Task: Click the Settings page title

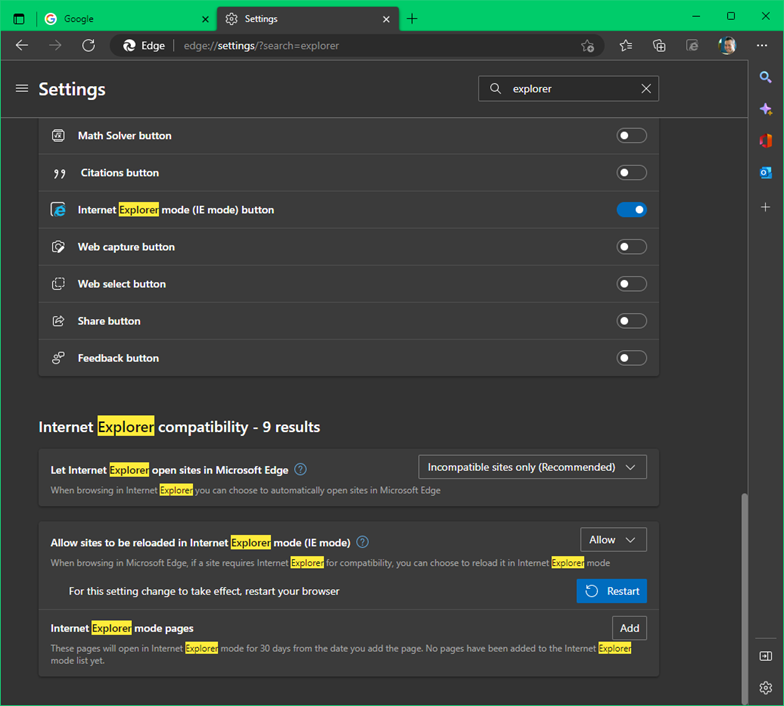Action: (x=72, y=89)
